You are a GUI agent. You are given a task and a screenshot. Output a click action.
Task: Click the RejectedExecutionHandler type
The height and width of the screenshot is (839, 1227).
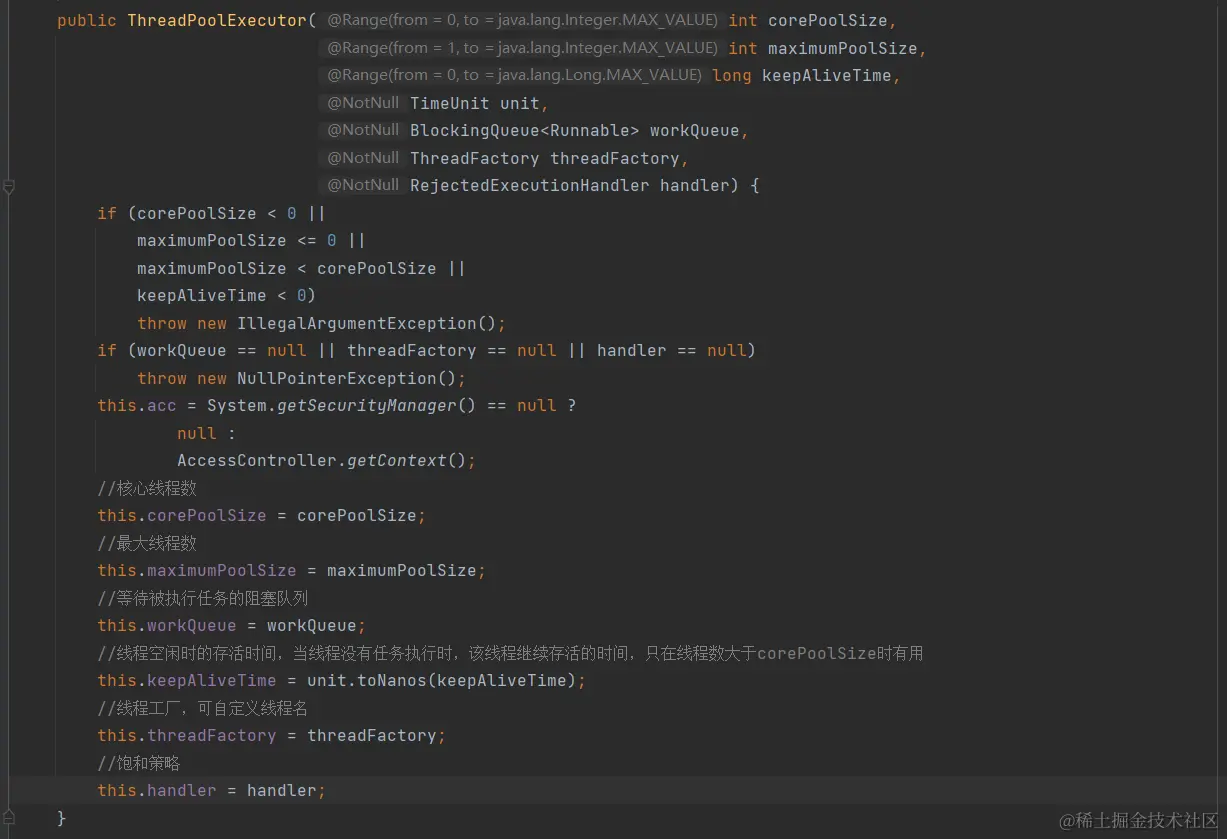pos(529,186)
